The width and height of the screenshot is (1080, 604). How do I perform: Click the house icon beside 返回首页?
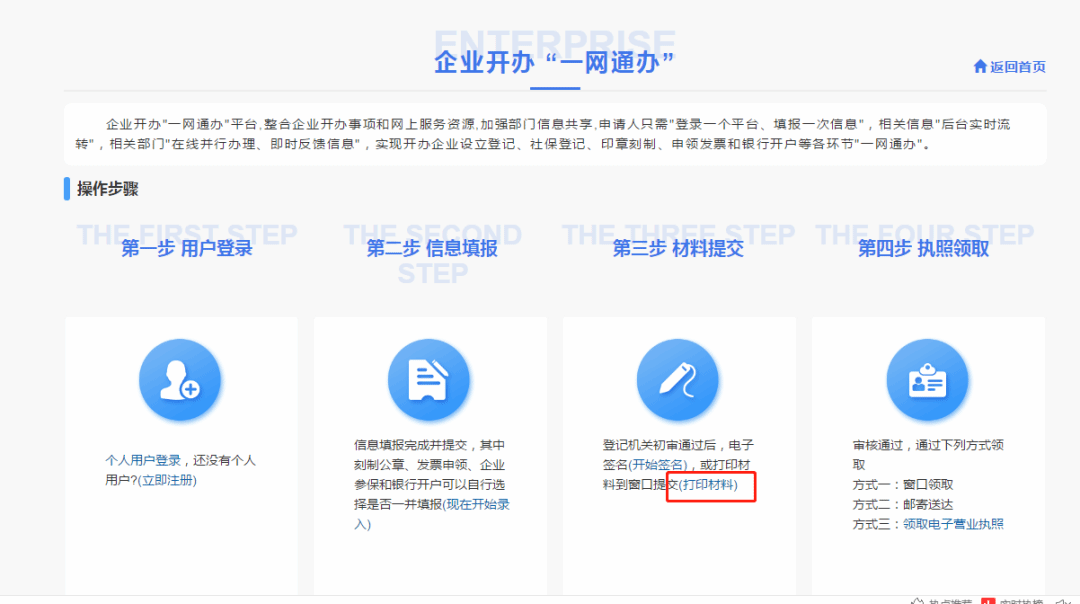click(980, 67)
